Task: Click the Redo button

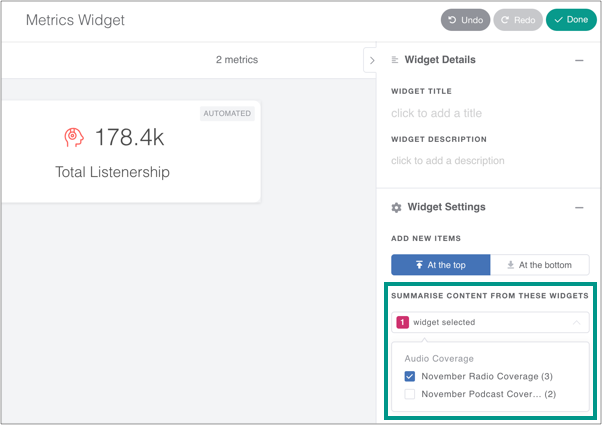Action: (517, 20)
